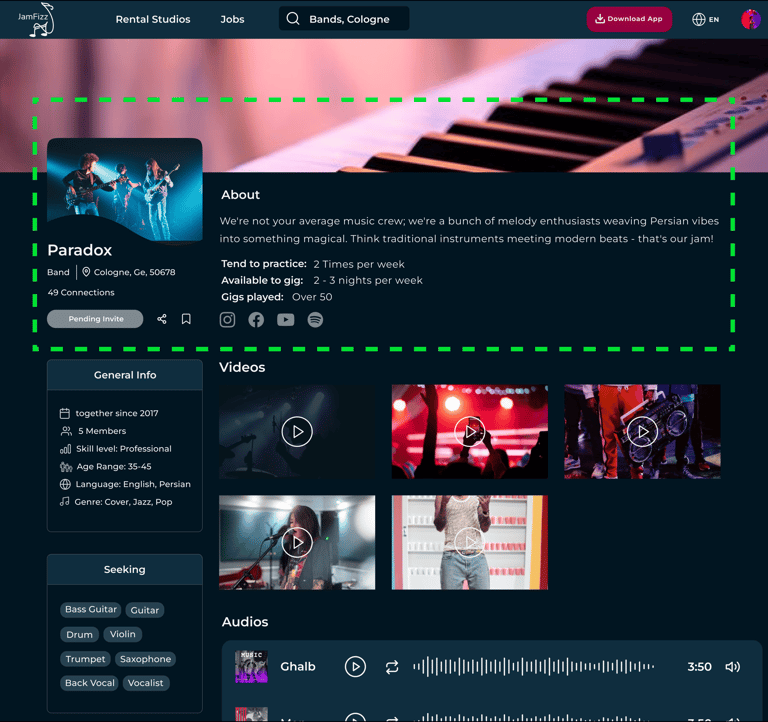Click the Cologne location pin icon

tap(86, 272)
